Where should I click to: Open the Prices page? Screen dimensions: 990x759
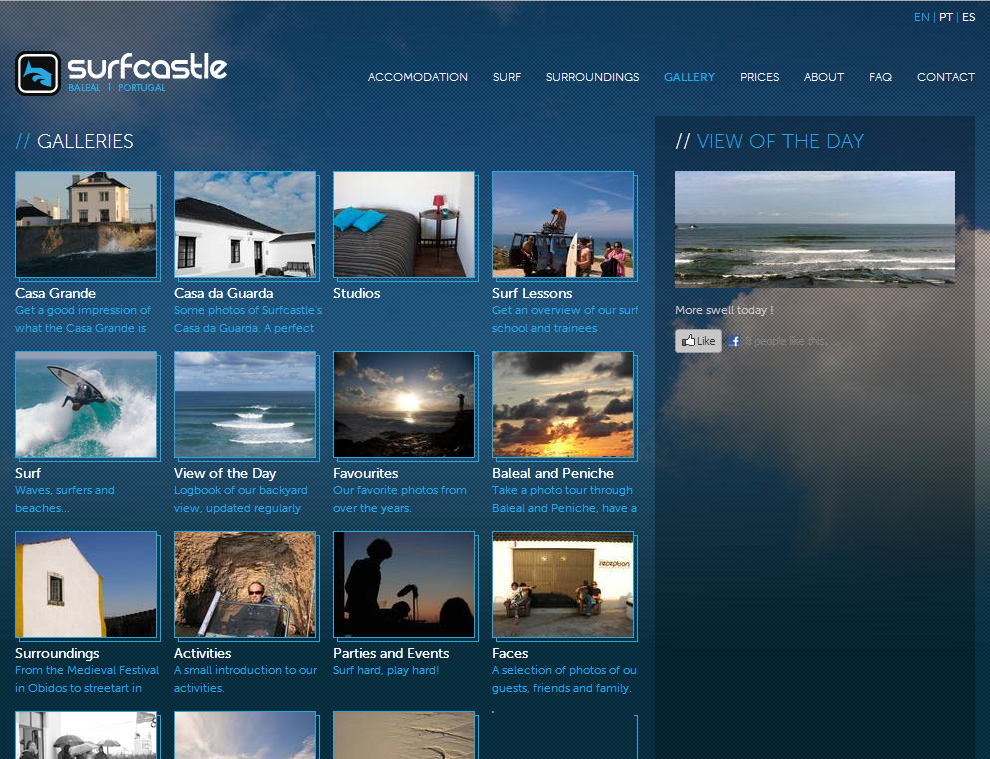pos(760,77)
